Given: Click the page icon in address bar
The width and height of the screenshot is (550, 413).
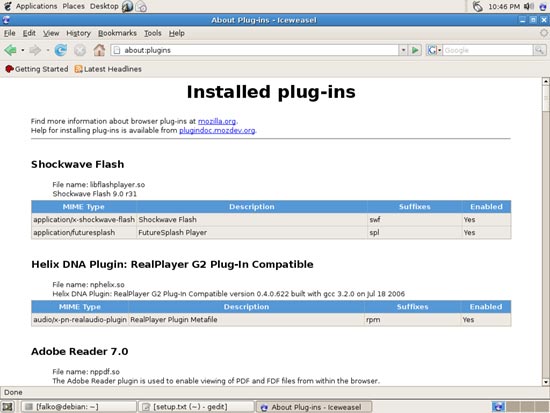Looking at the screenshot, I should pyautogui.click(x=117, y=50).
